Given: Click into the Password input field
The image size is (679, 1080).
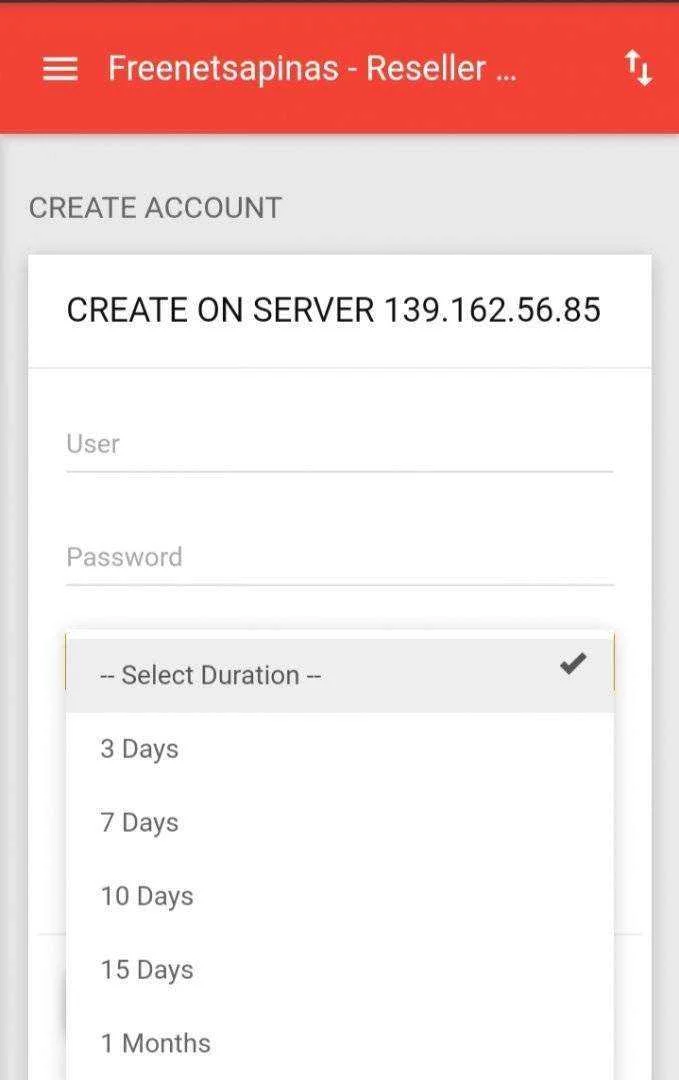Looking at the screenshot, I should [x=340, y=558].
